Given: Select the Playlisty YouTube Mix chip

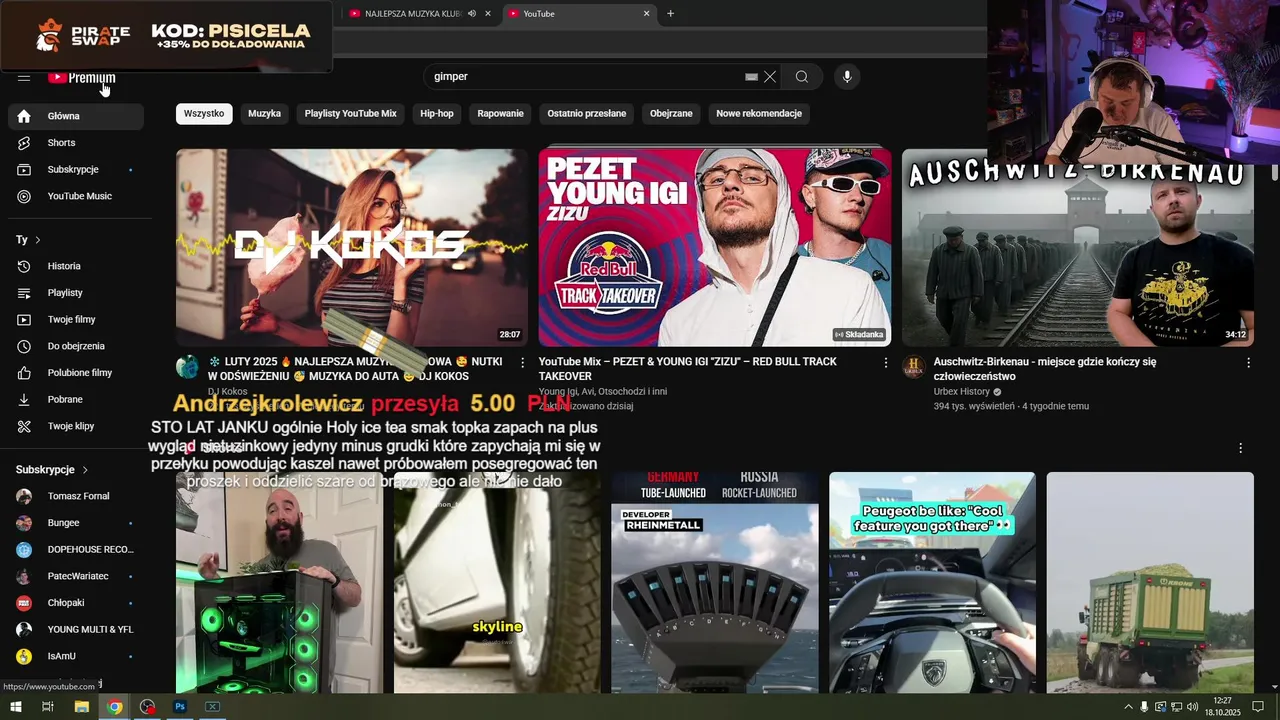Looking at the screenshot, I should click(351, 114).
